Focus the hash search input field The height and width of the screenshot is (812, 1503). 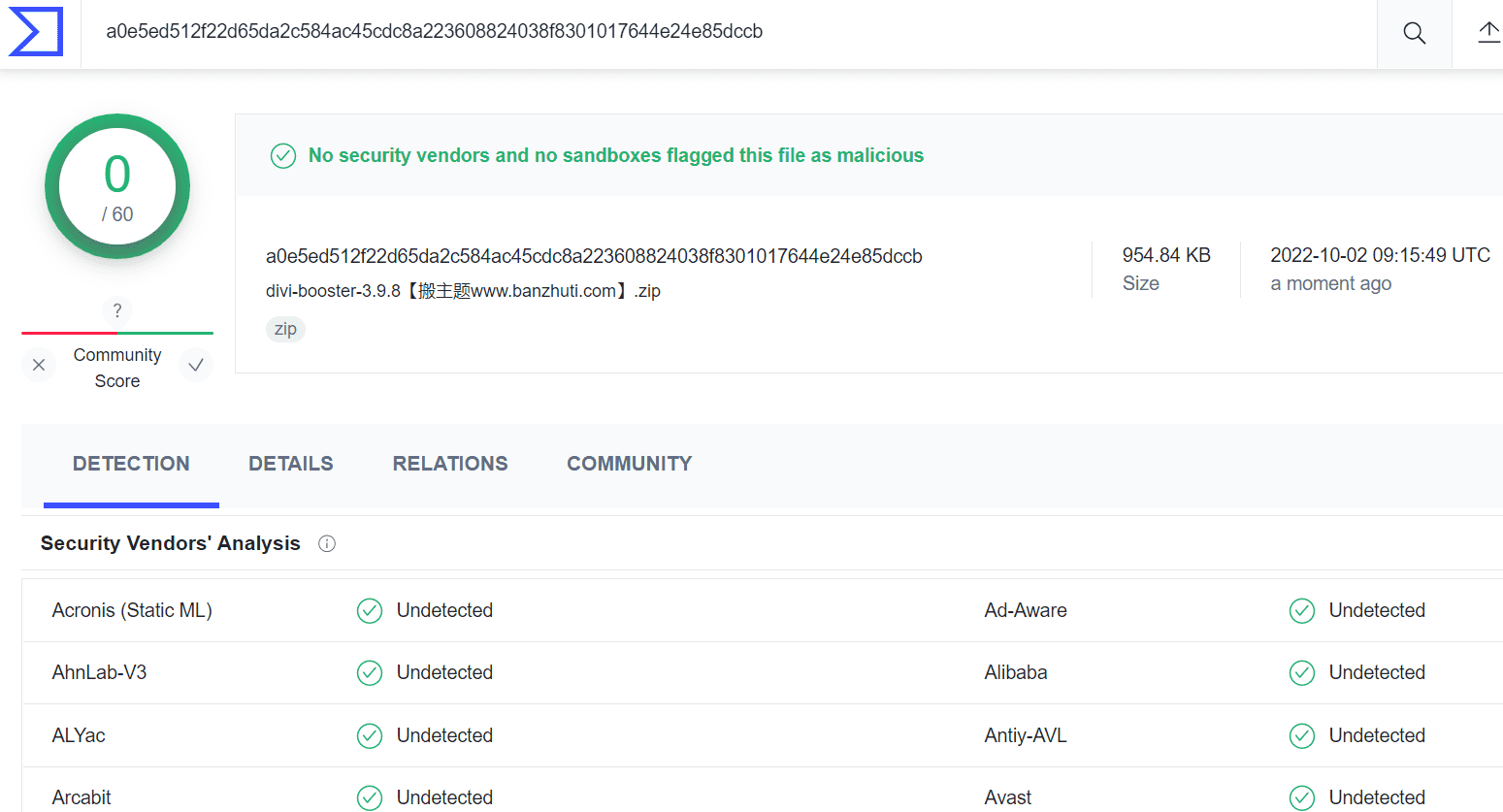[728, 32]
